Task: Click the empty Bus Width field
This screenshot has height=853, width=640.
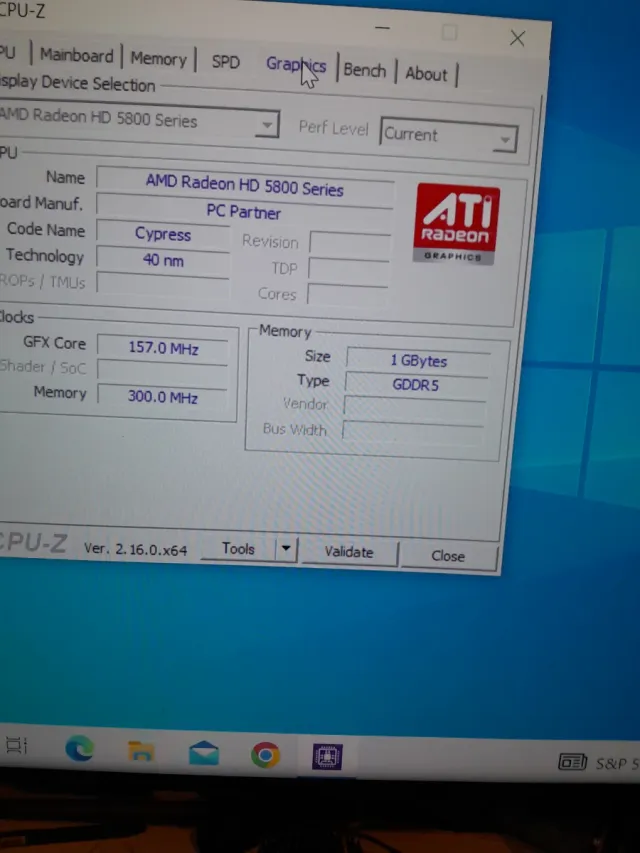Action: (413, 434)
